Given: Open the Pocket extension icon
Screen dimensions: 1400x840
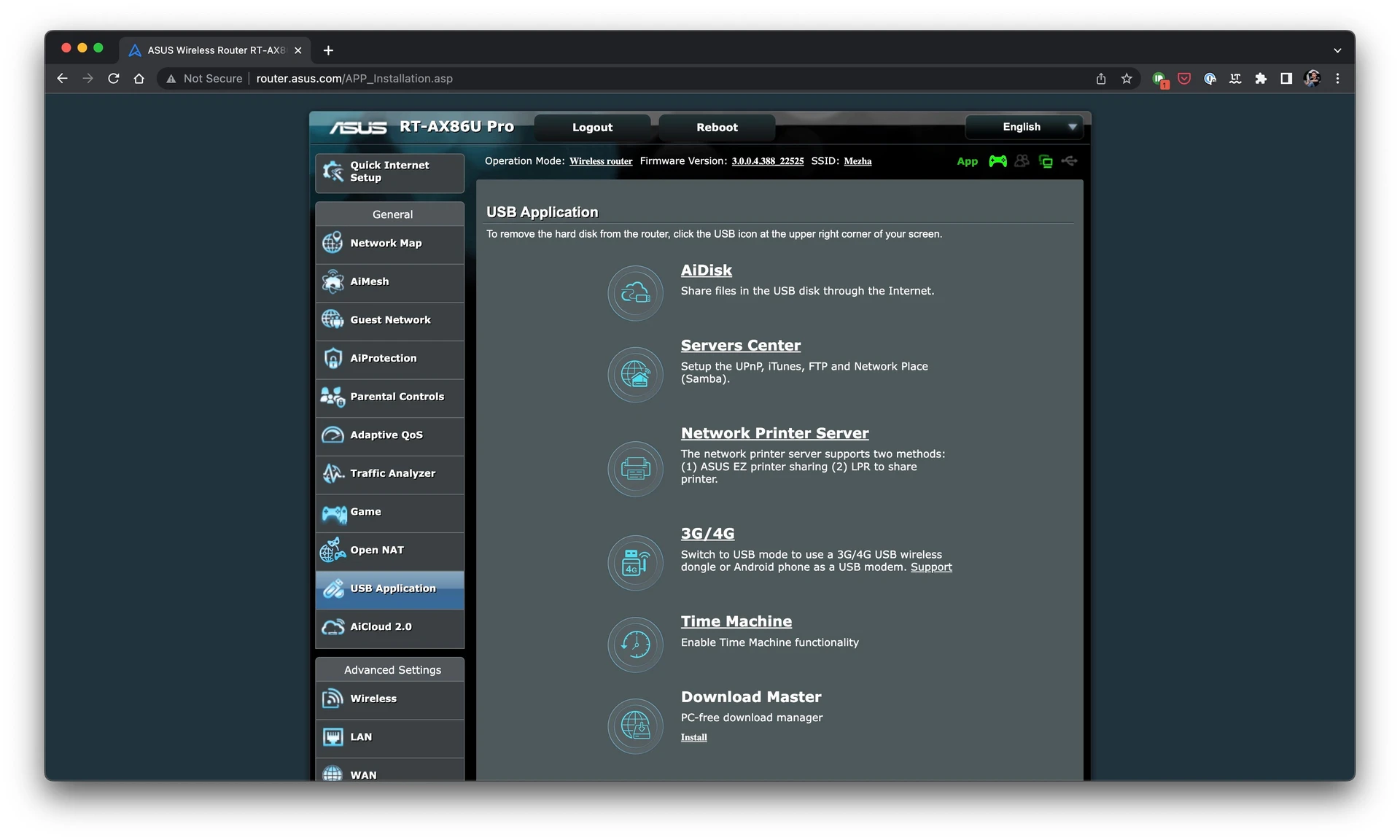Looking at the screenshot, I should tap(1184, 79).
